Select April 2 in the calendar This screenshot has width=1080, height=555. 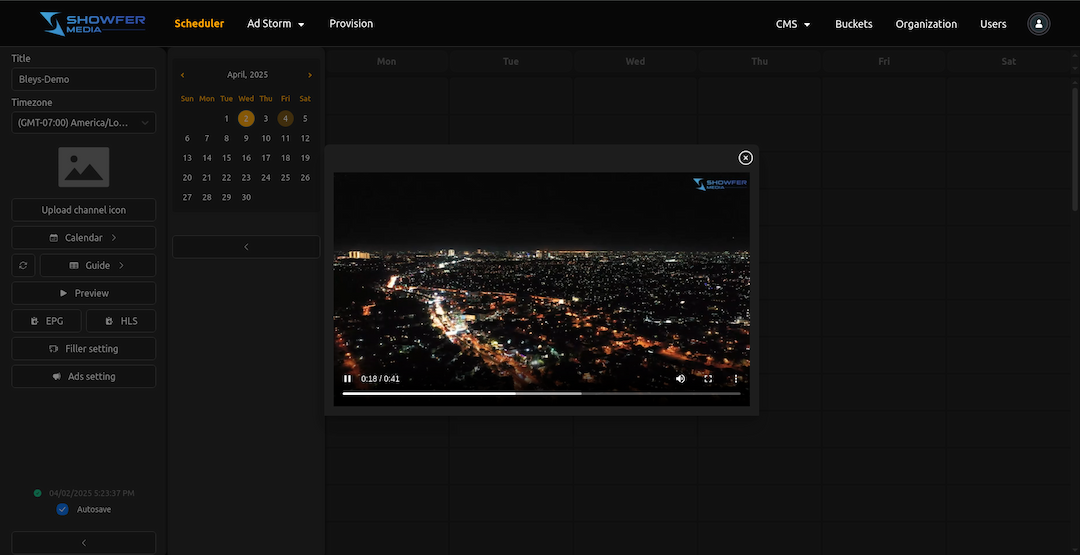tap(246, 118)
